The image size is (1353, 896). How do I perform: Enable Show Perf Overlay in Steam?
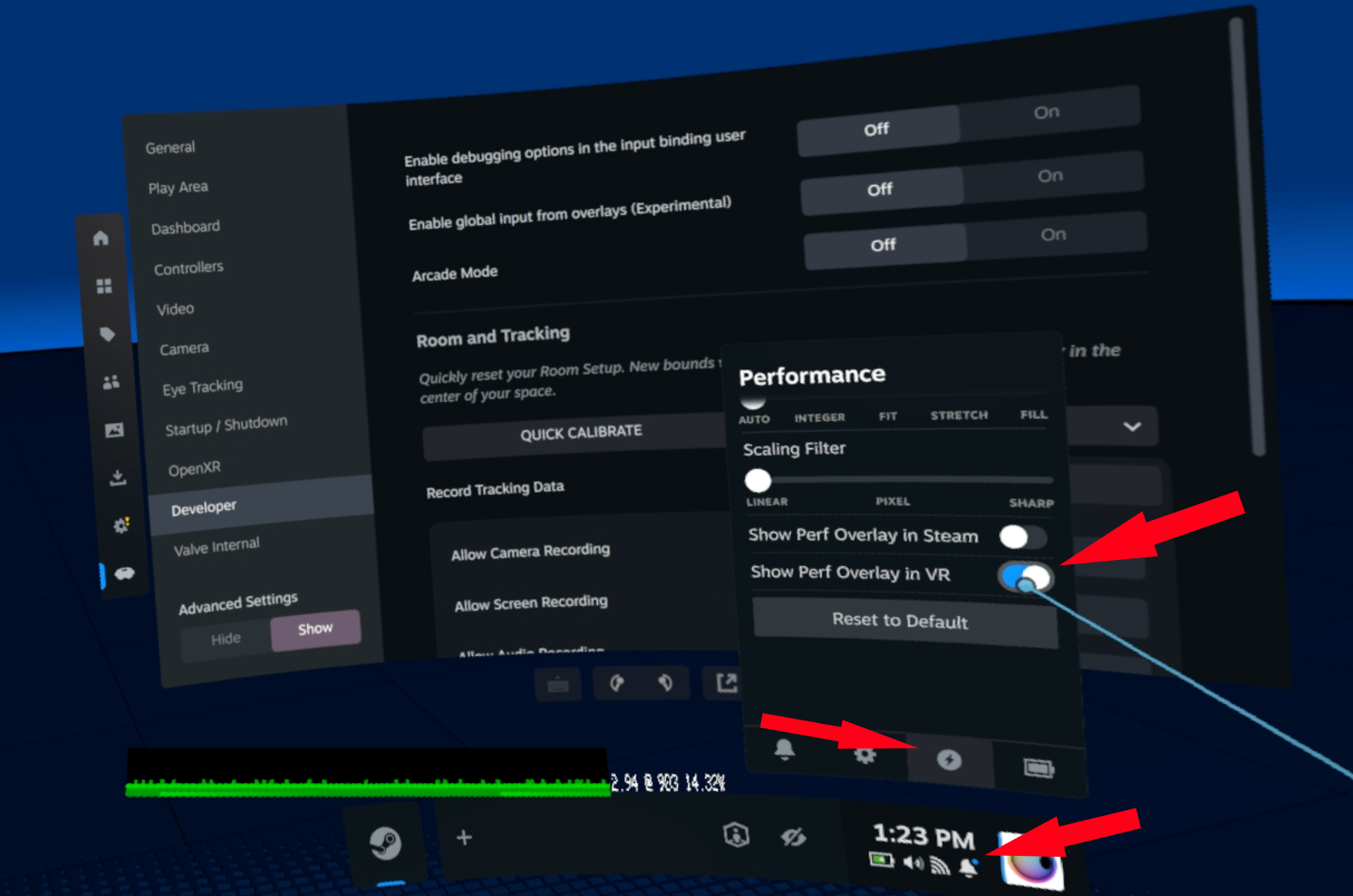1022,537
